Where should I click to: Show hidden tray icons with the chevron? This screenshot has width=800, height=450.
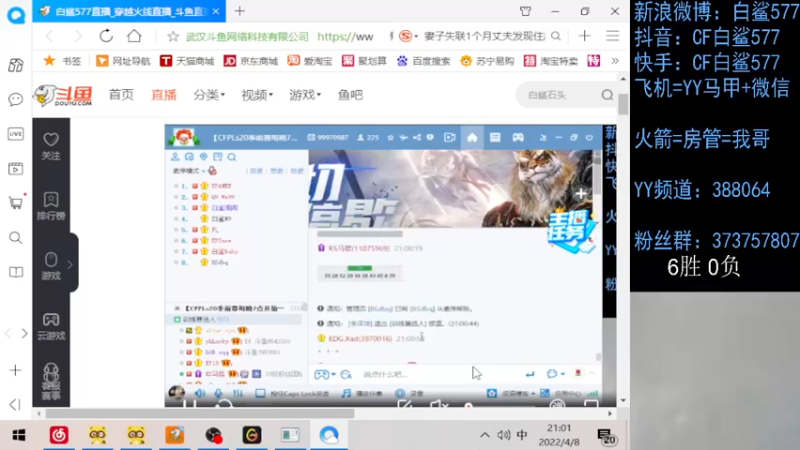pyautogui.click(x=485, y=435)
